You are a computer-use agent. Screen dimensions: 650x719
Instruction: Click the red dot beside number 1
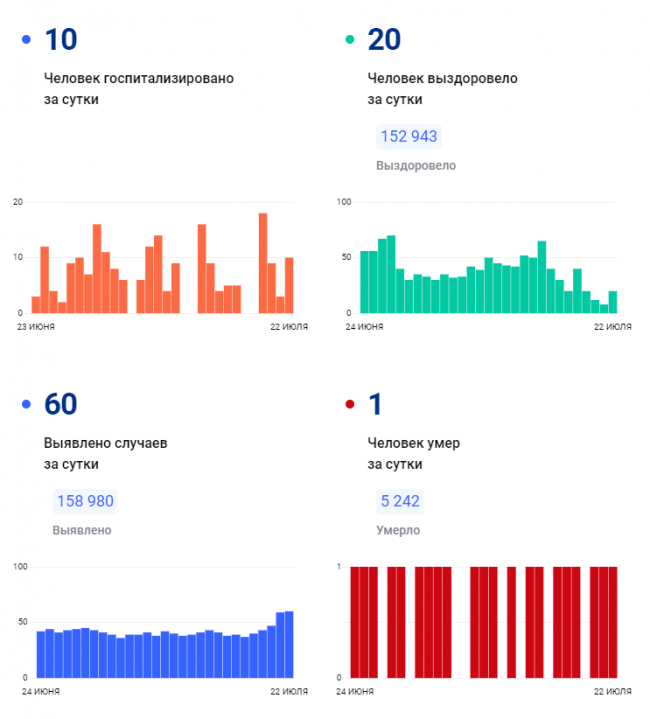pyautogui.click(x=350, y=405)
